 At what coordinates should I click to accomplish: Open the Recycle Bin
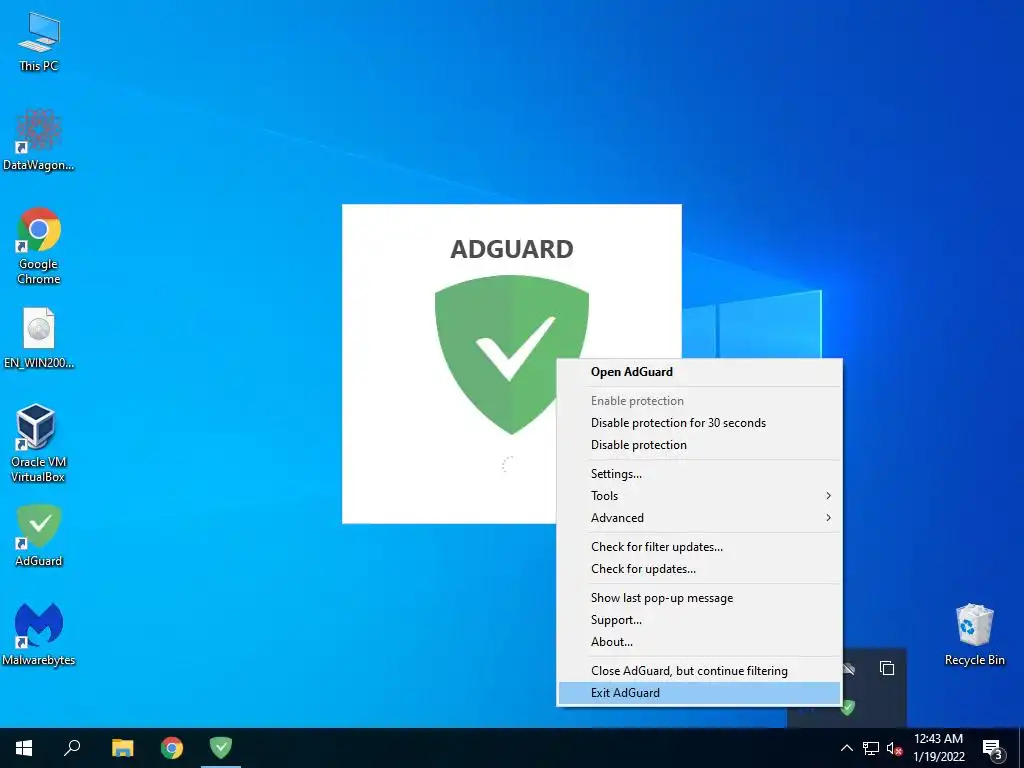coord(974,634)
